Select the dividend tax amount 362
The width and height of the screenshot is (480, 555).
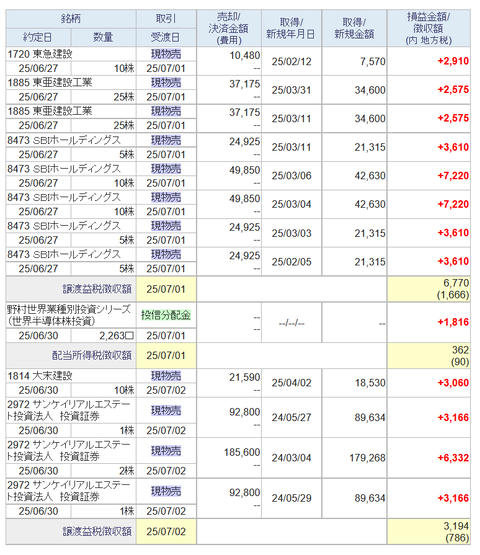click(x=460, y=350)
